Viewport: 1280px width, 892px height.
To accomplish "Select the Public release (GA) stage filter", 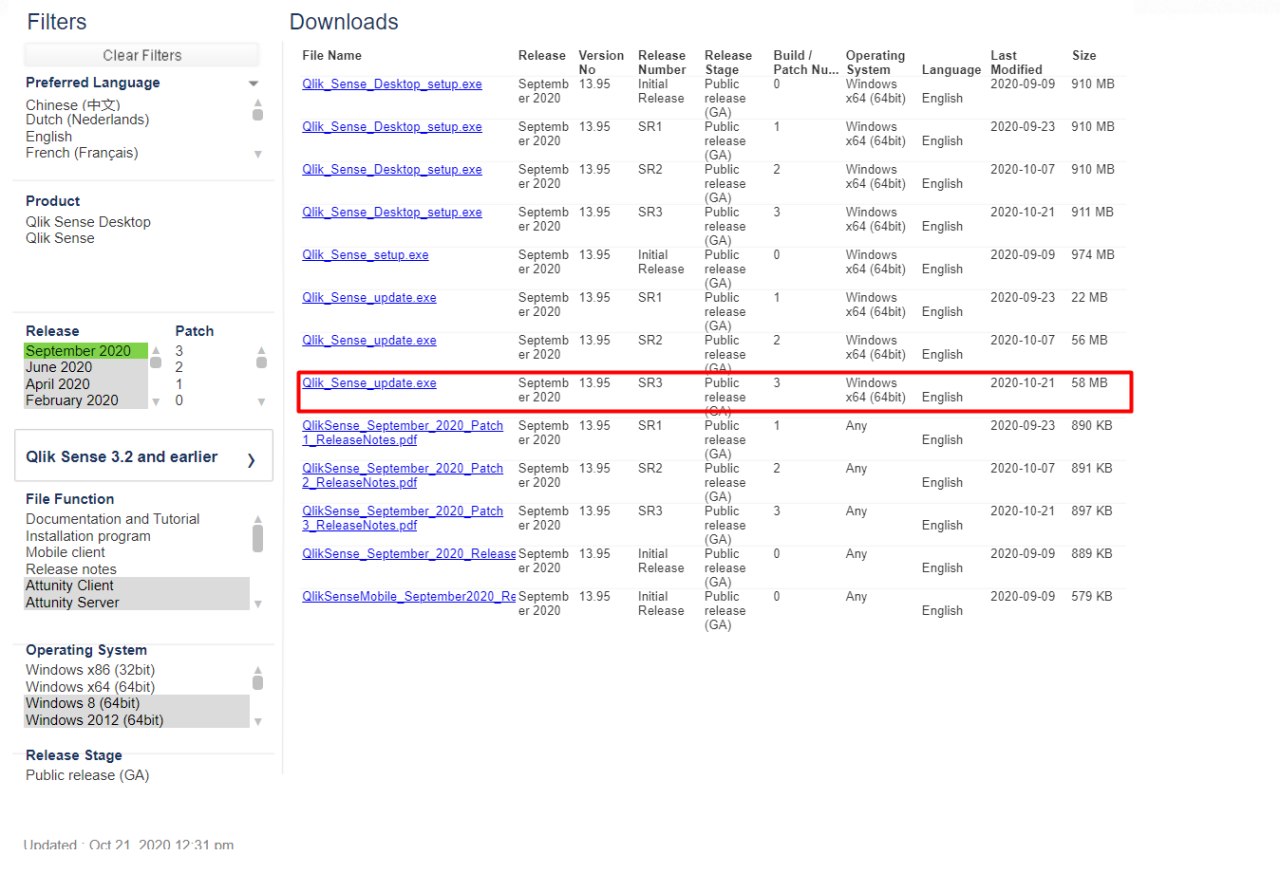I will coord(87,775).
